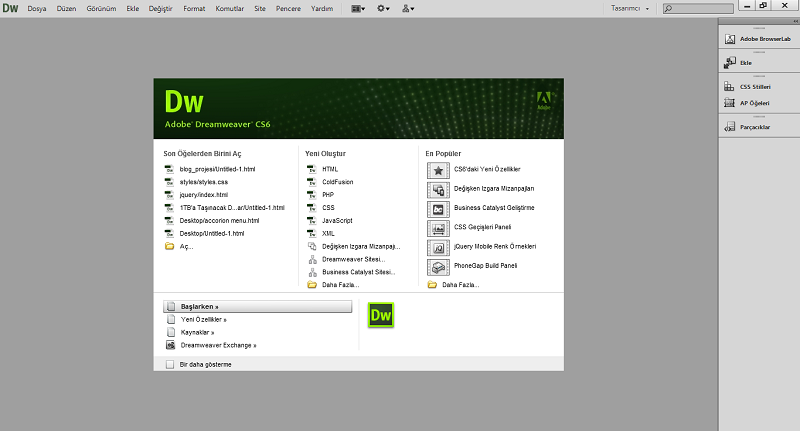
Task: Open the gear extensions dropdown
Action: (383, 9)
